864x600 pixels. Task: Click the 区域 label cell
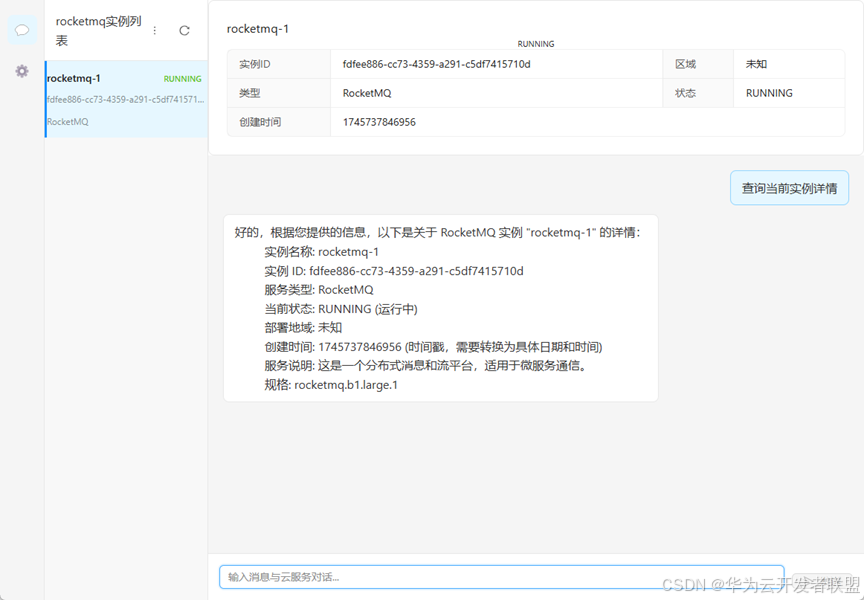click(x=698, y=64)
